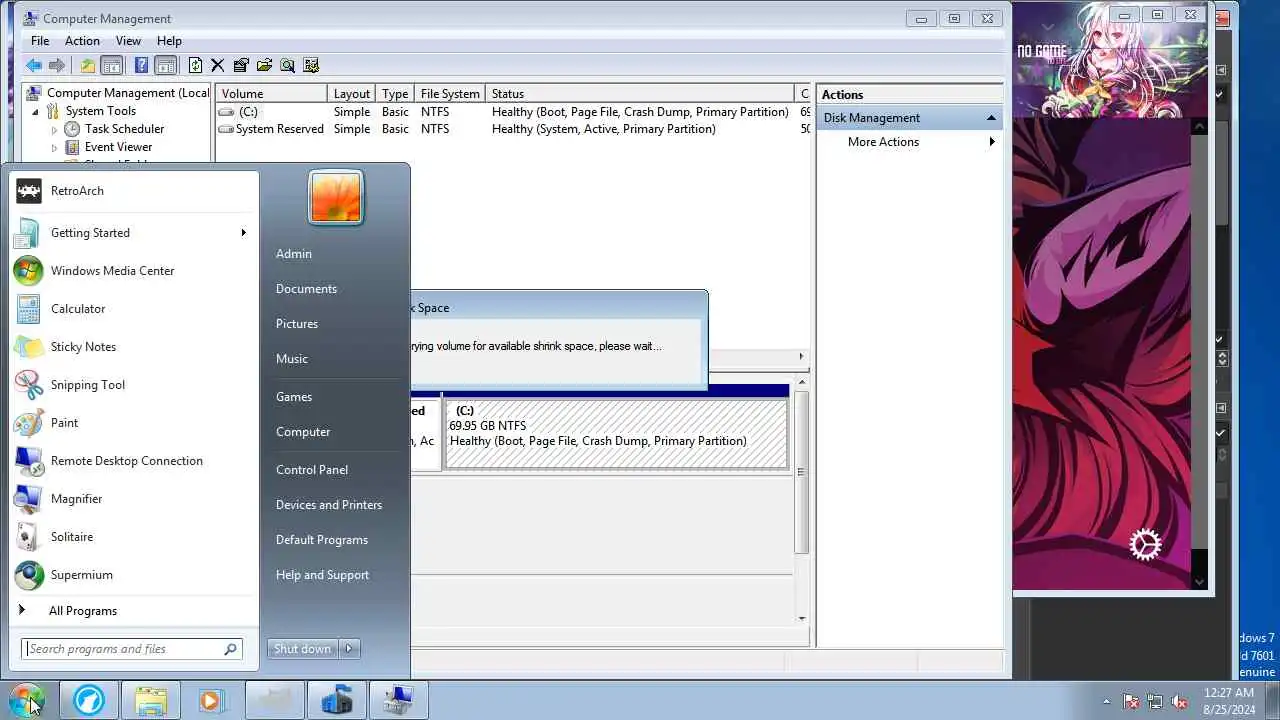Launch Magnifier from the Start menu
This screenshot has width=1280, height=720.
(134, 499)
